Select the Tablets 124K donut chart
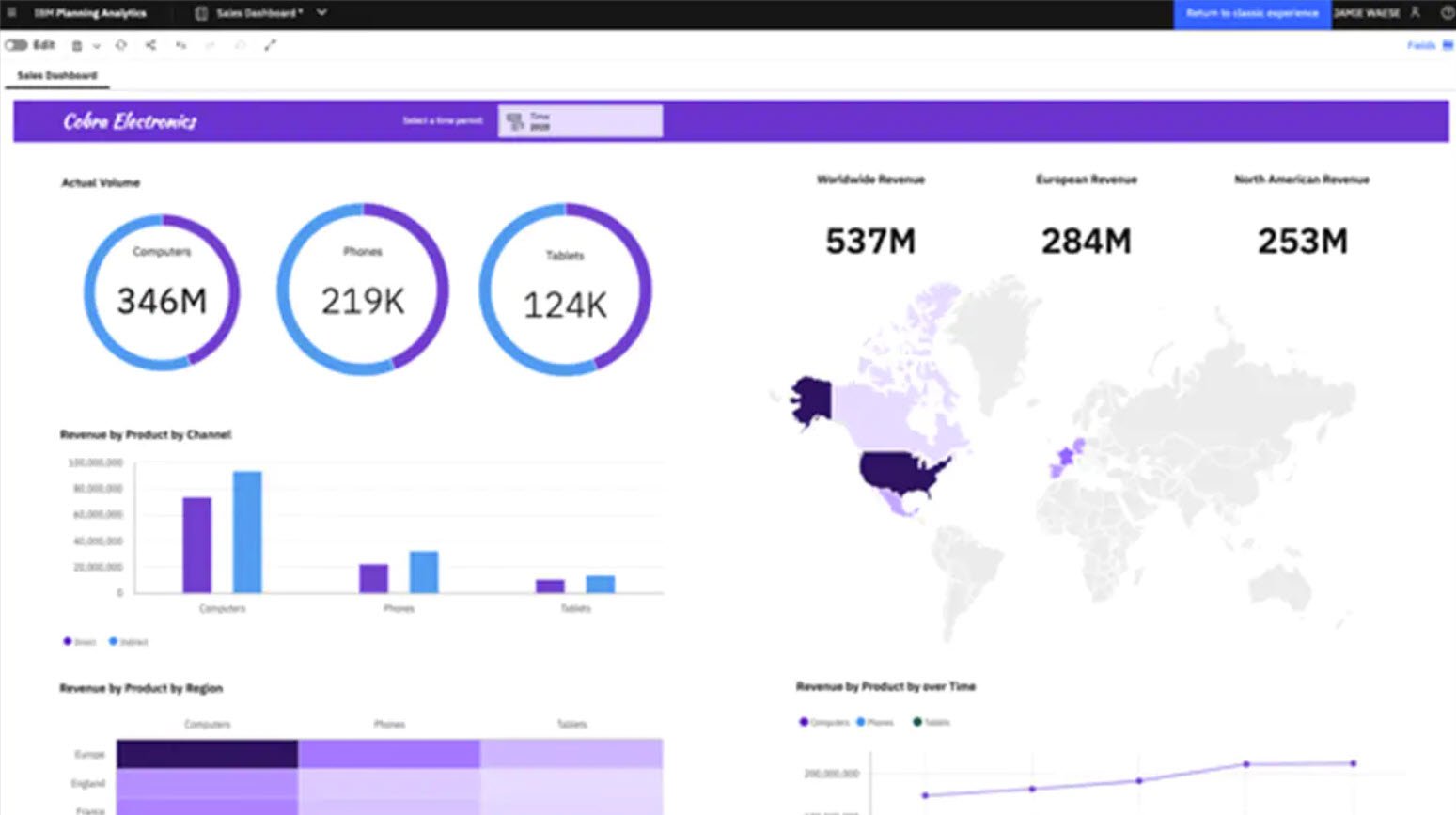This screenshot has width=1456, height=815. (565, 290)
